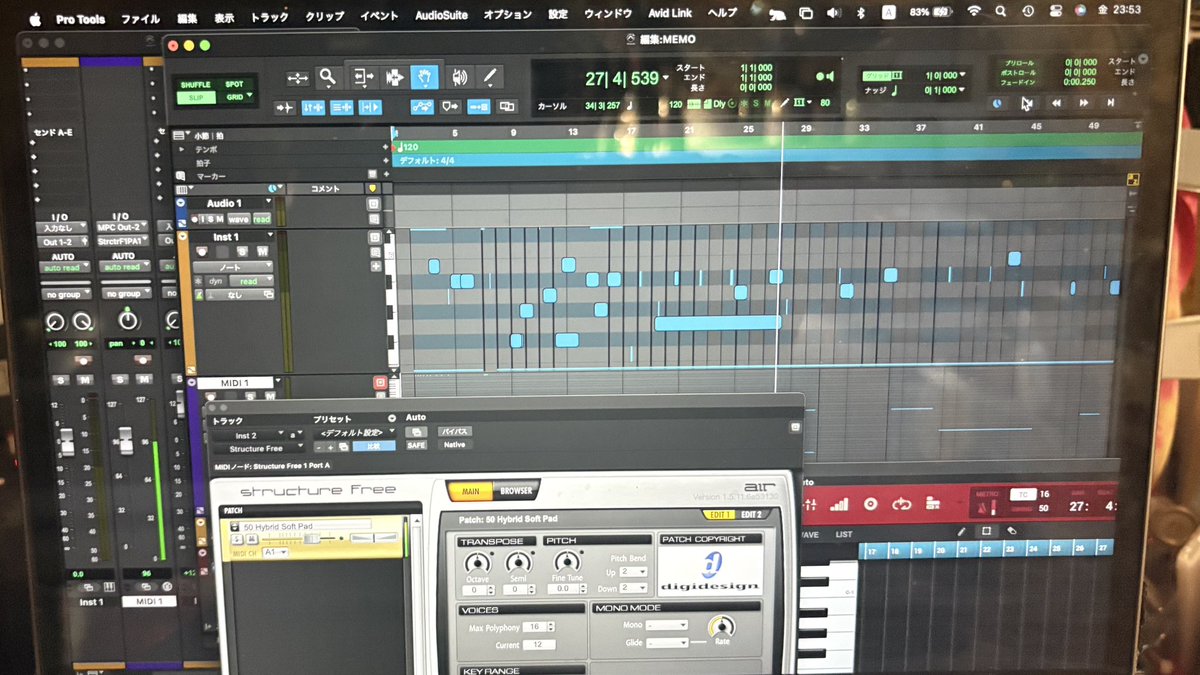Select pencil tool in rear piano roll window
The height and width of the screenshot is (675, 1200).
pyautogui.click(x=962, y=531)
